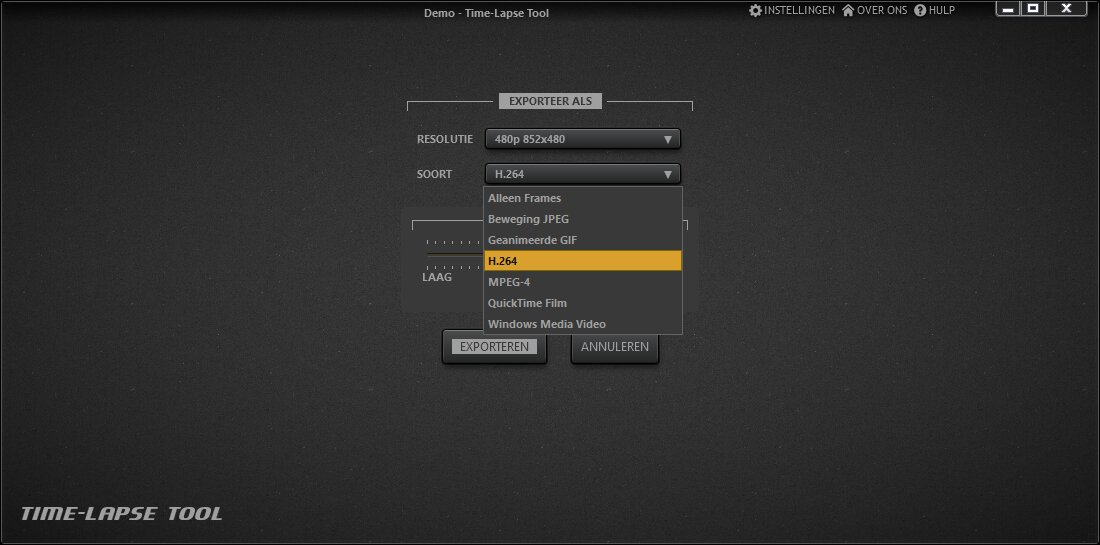Open Instellingen via the gear icon

[756, 11]
